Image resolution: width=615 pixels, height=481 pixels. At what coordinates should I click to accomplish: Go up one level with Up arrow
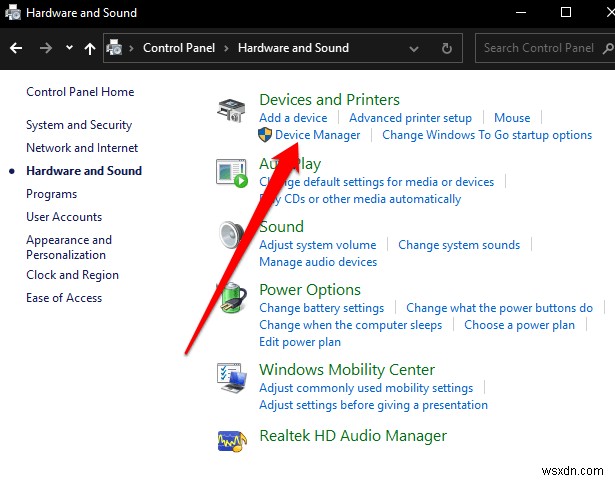click(90, 49)
